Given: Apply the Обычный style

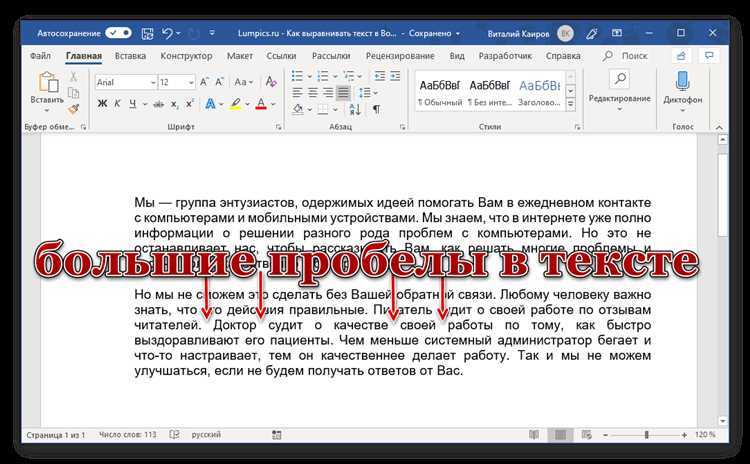Looking at the screenshot, I should click(440, 93).
